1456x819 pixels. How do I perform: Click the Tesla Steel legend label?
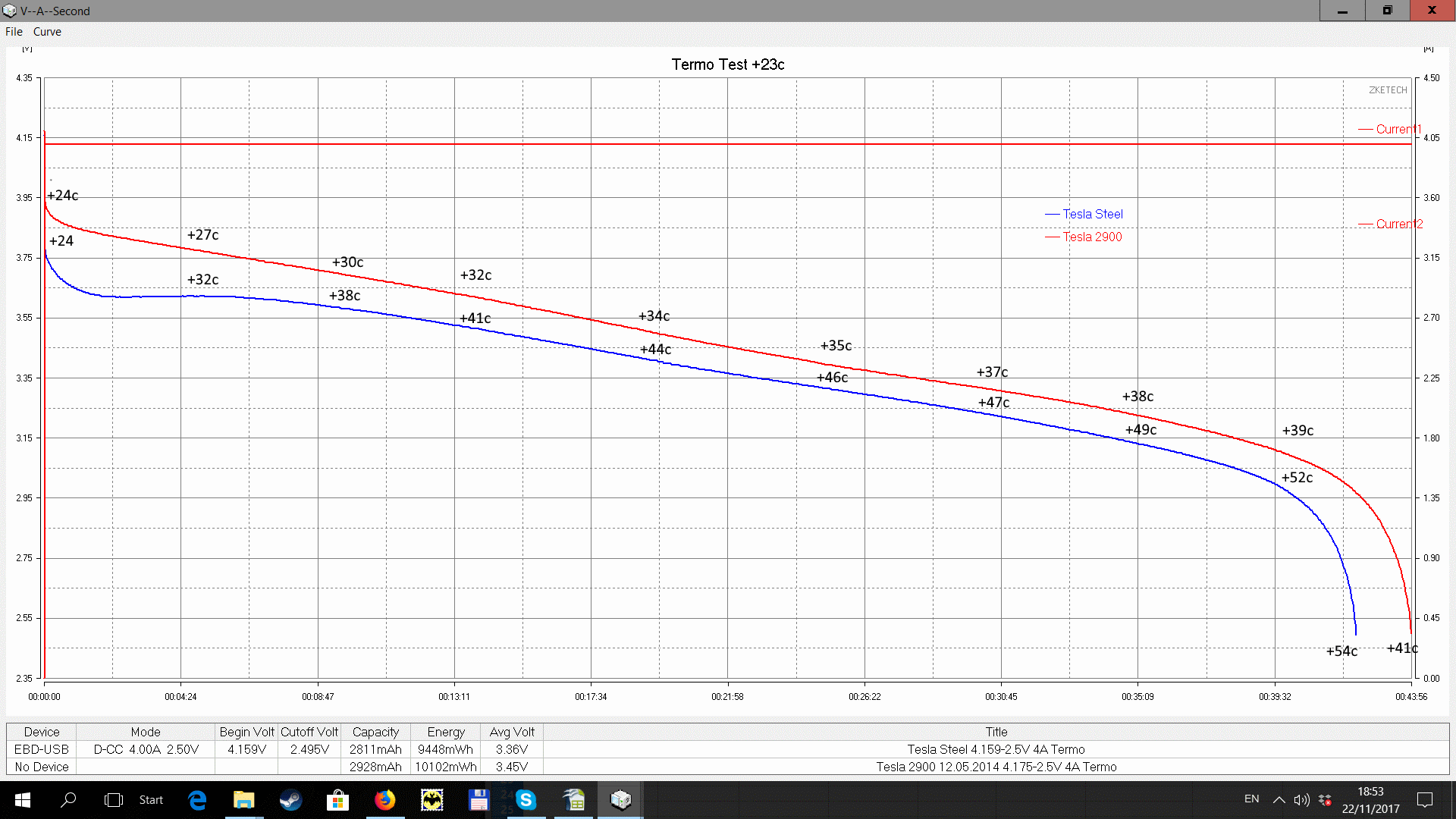1092,214
